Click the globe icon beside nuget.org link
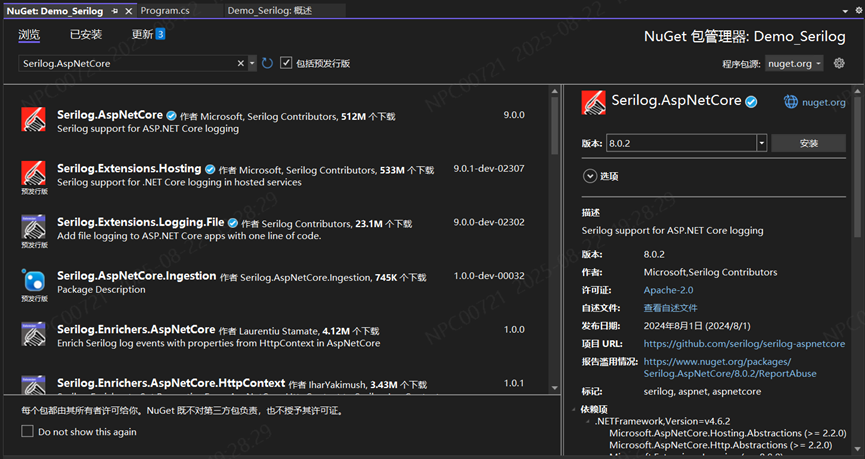This screenshot has height=459, width=865. point(791,102)
